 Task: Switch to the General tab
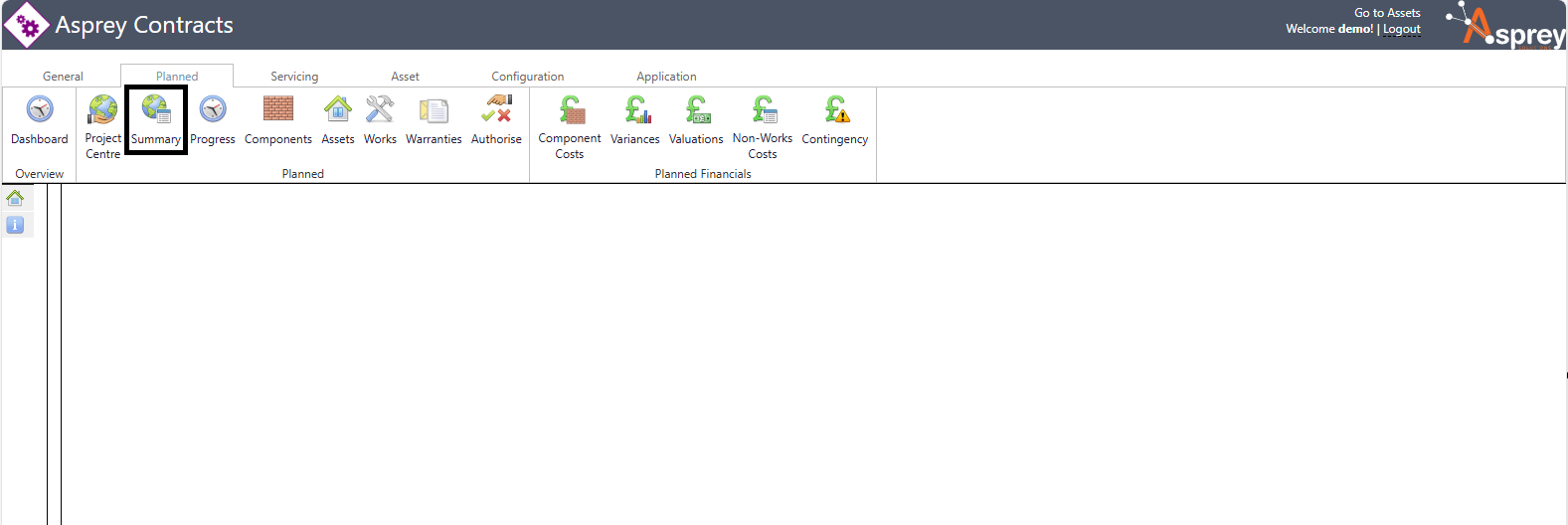coord(63,77)
